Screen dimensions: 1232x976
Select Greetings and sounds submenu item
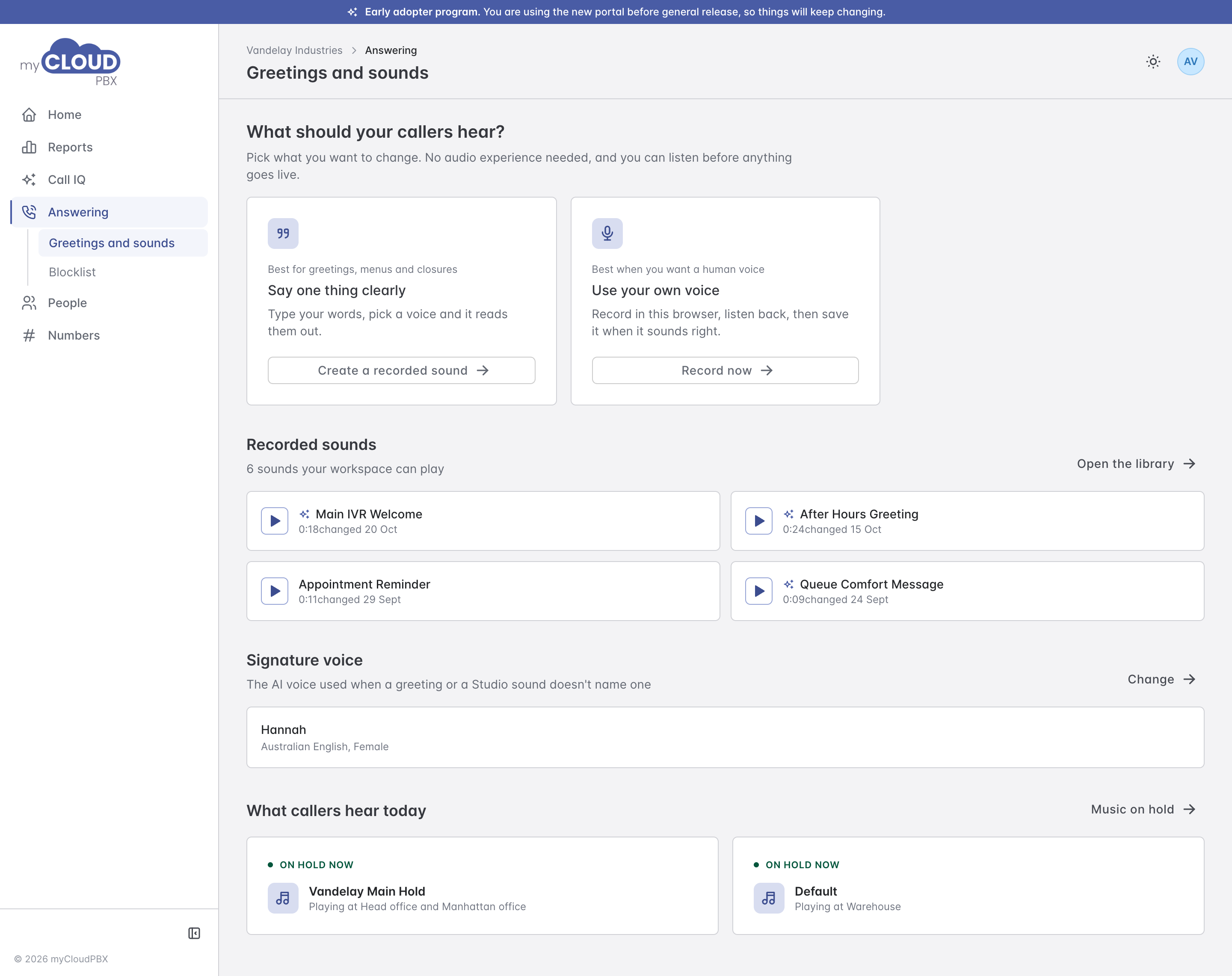[x=123, y=243]
